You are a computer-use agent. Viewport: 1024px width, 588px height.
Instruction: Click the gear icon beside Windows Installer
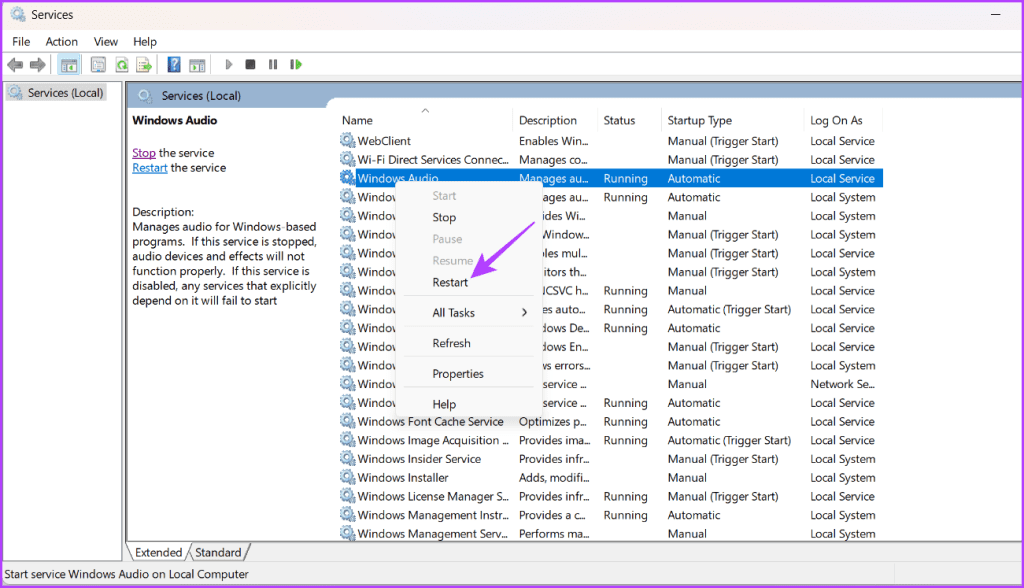[347, 477]
